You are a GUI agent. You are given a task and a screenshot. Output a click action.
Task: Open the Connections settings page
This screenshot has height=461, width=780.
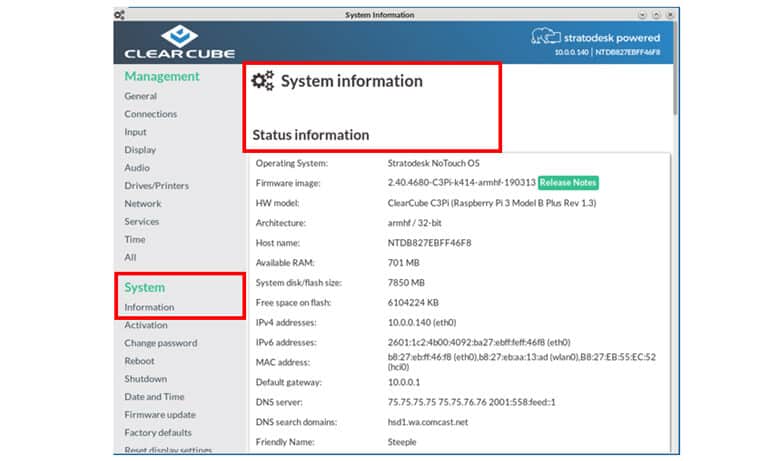(x=151, y=114)
